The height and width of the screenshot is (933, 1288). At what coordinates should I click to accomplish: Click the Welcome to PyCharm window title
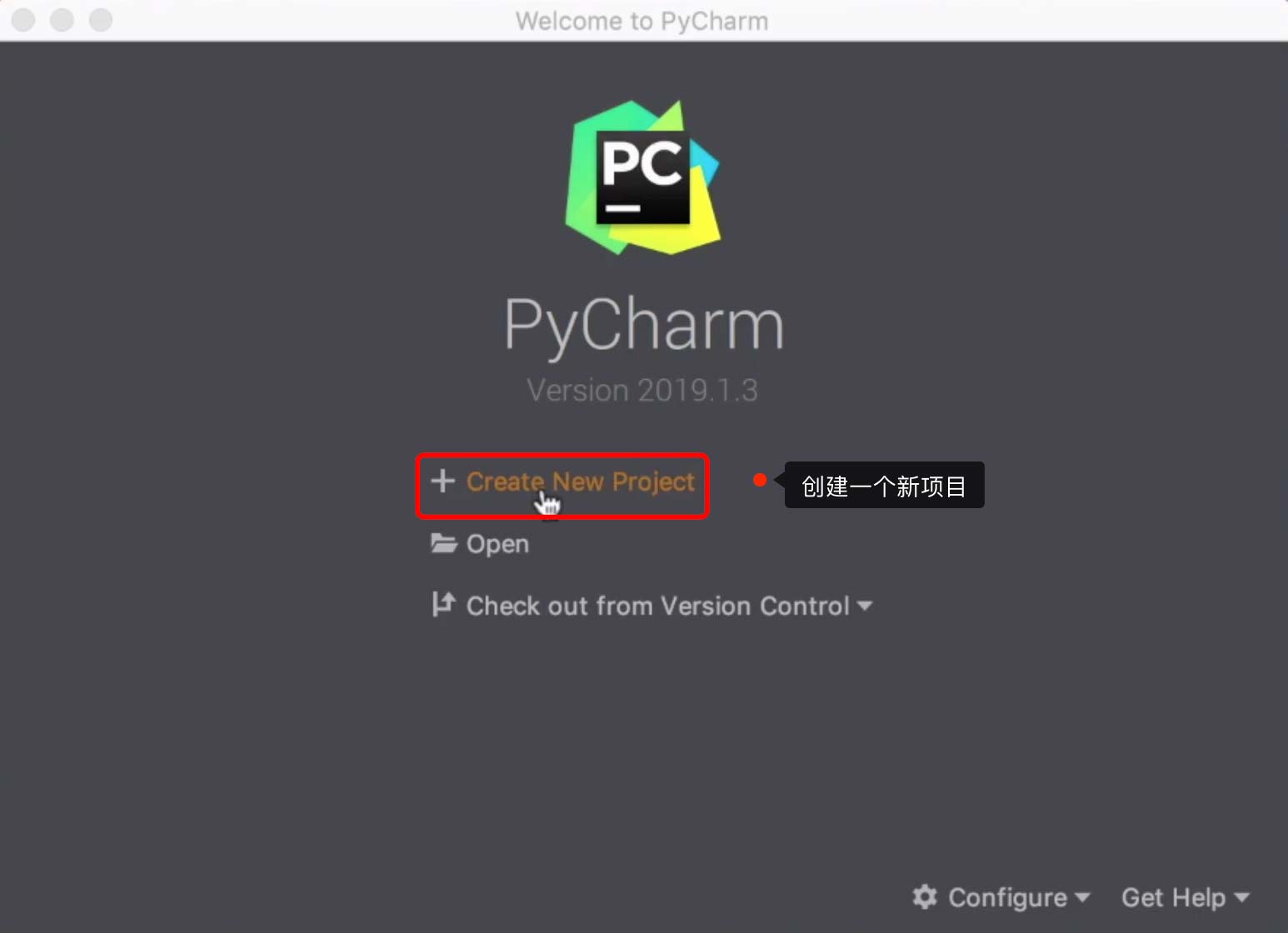point(642,21)
